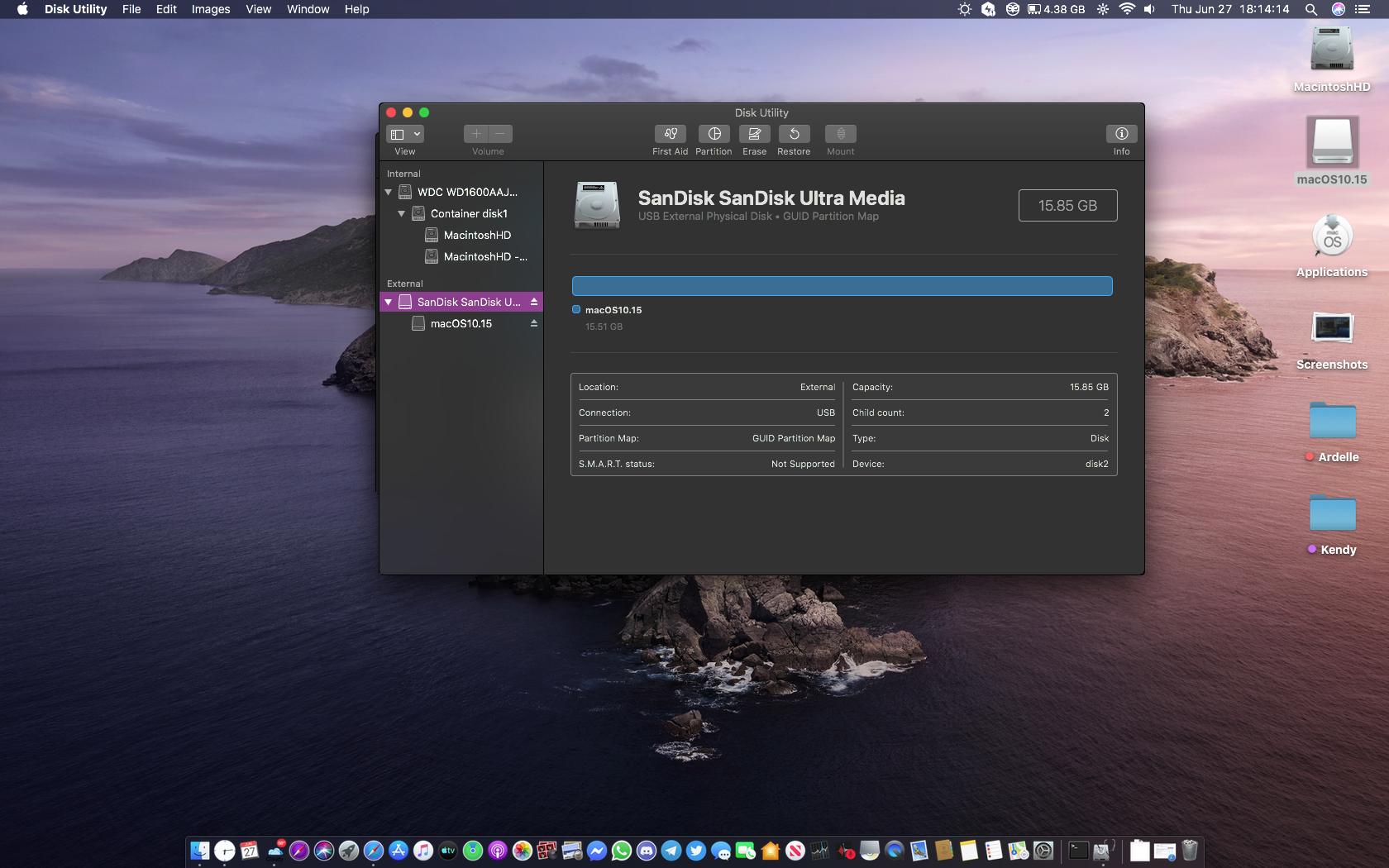Select the Restore toolbar icon
The image size is (1389, 868).
click(x=794, y=134)
